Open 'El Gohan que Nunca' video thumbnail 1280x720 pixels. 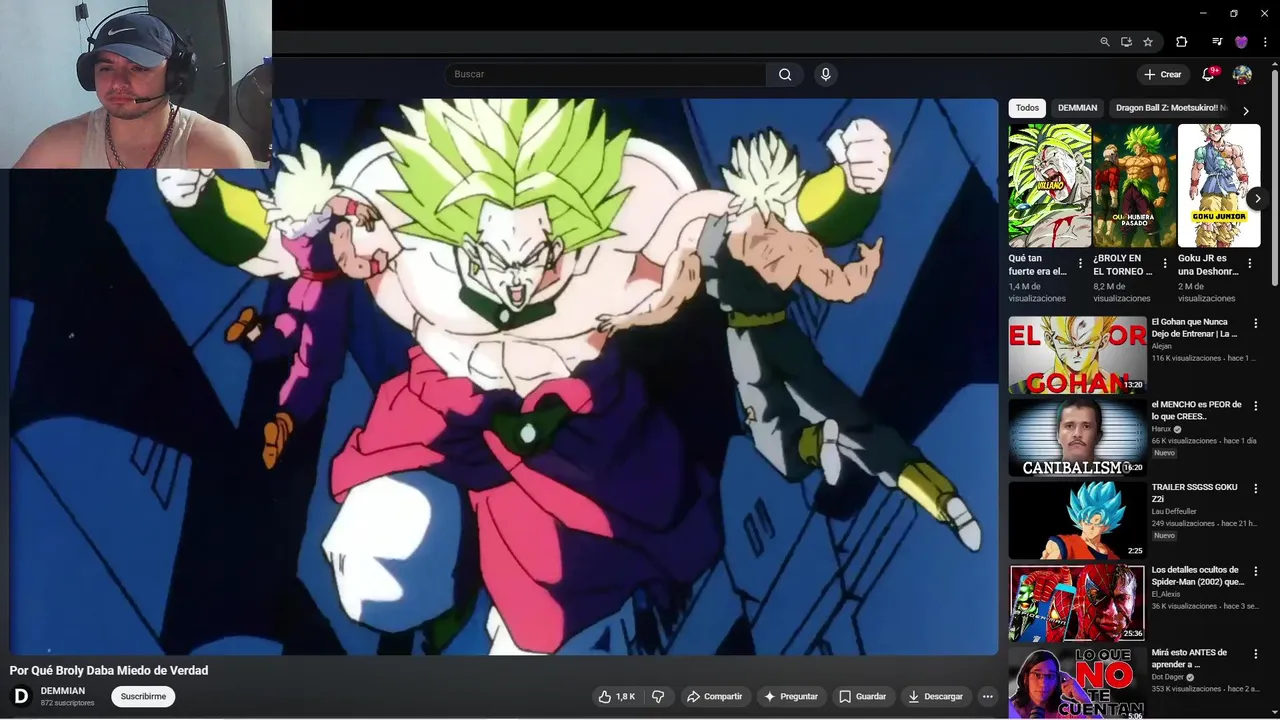pos(1077,355)
